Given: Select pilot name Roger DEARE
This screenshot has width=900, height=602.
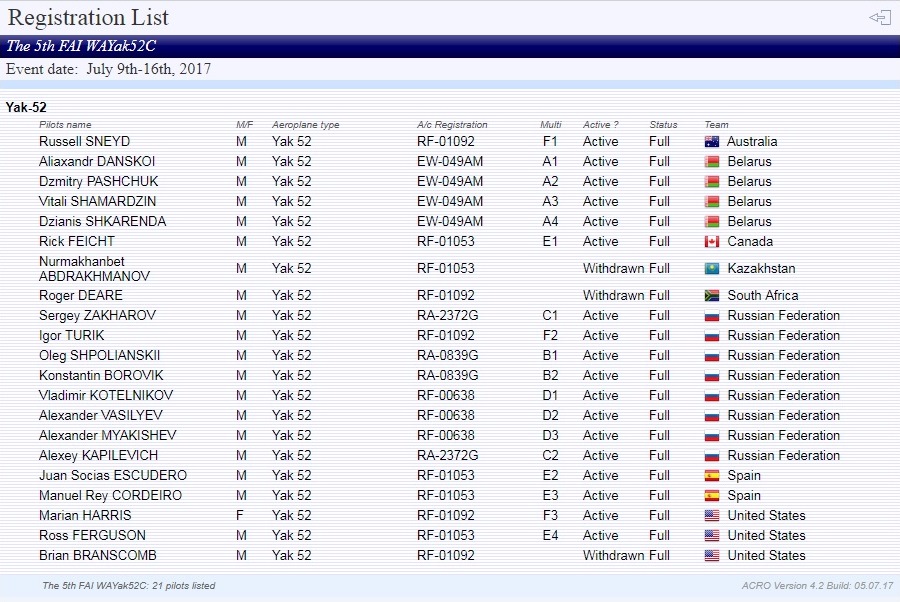Looking at the screenshot, I should click(x=81, y=296).
